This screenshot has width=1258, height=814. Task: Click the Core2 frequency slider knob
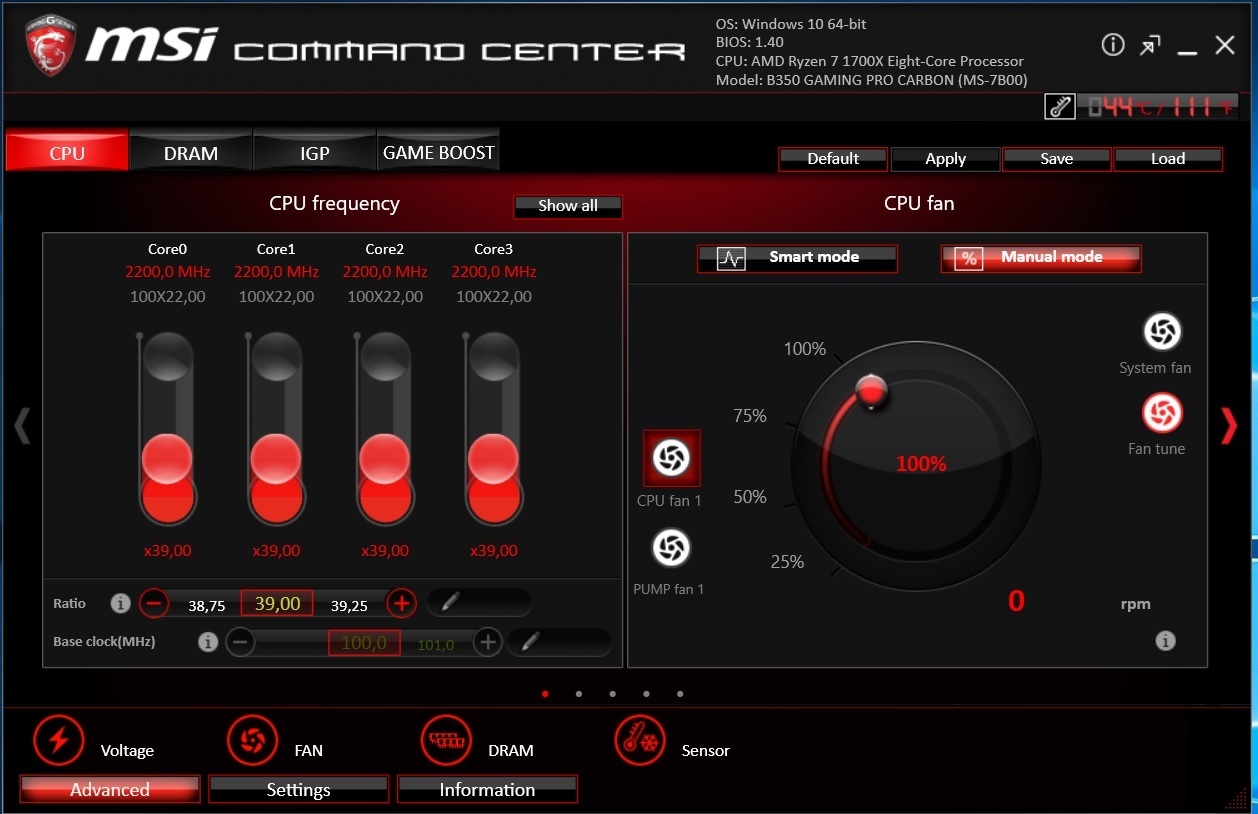385,459
